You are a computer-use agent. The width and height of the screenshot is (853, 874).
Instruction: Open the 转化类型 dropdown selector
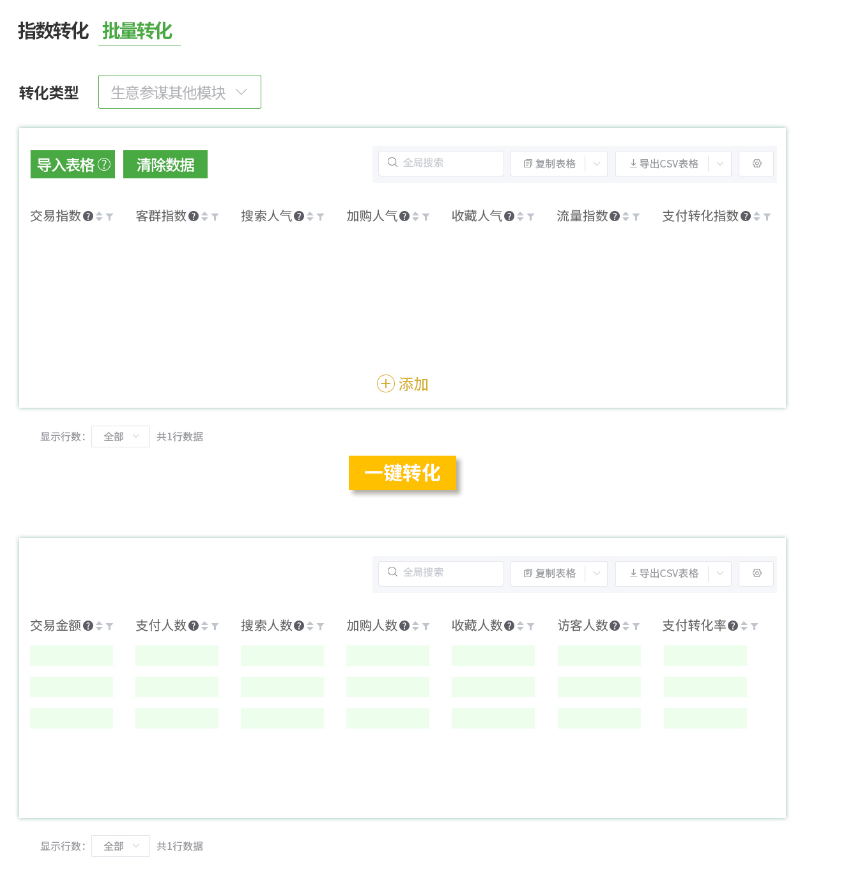pyautogui.click(x=179, y=92)
